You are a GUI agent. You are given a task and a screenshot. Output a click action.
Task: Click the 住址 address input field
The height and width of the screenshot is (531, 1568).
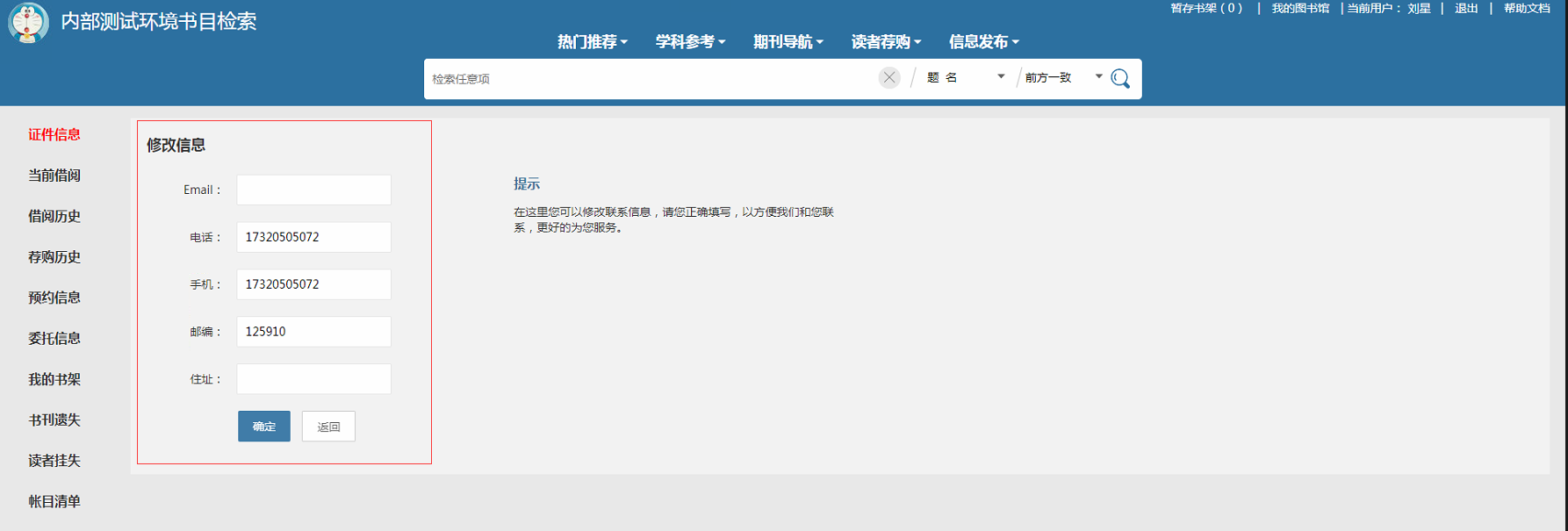(x=313, y=379)
